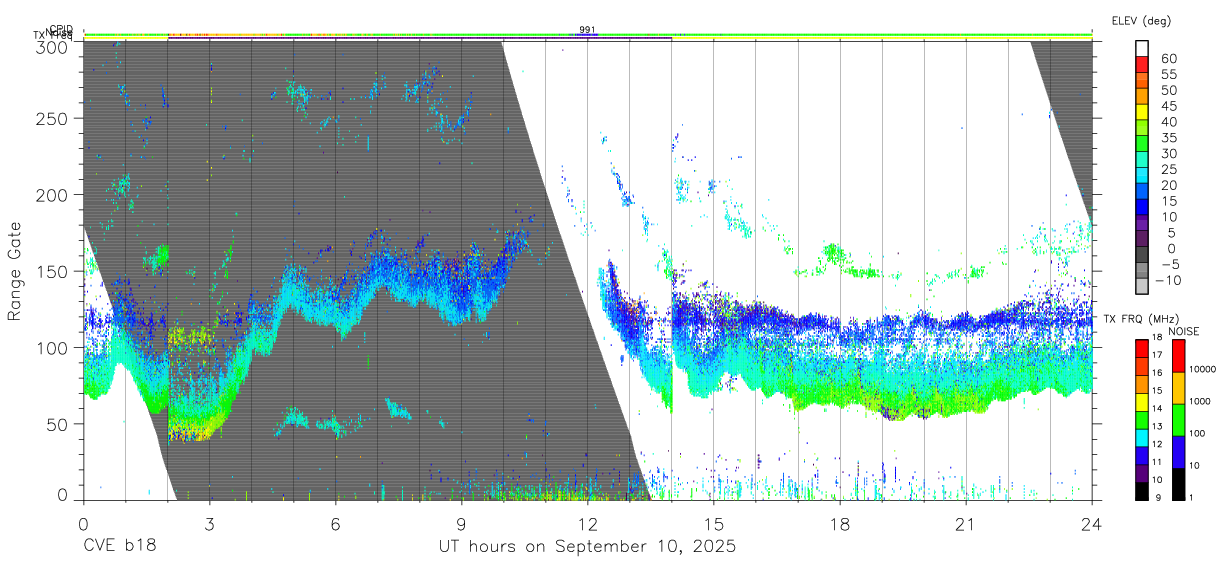Viewport: 1228px width, 567px height.
Task: Click TX FRQ legend value "14"
Action: (1157, 408)
